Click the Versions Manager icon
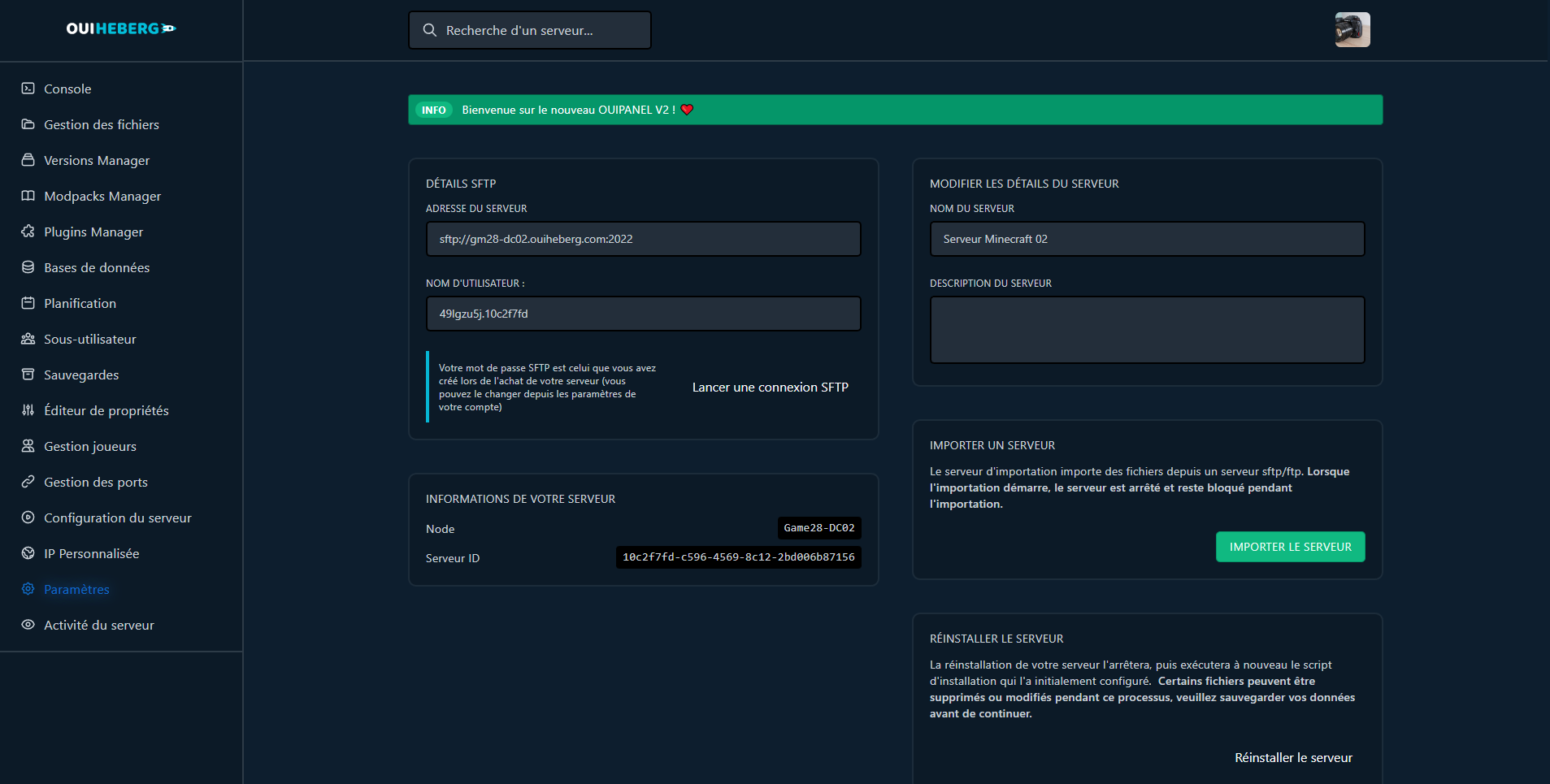This screenshot has height=784, width=1550. click(x=28, y=160)
